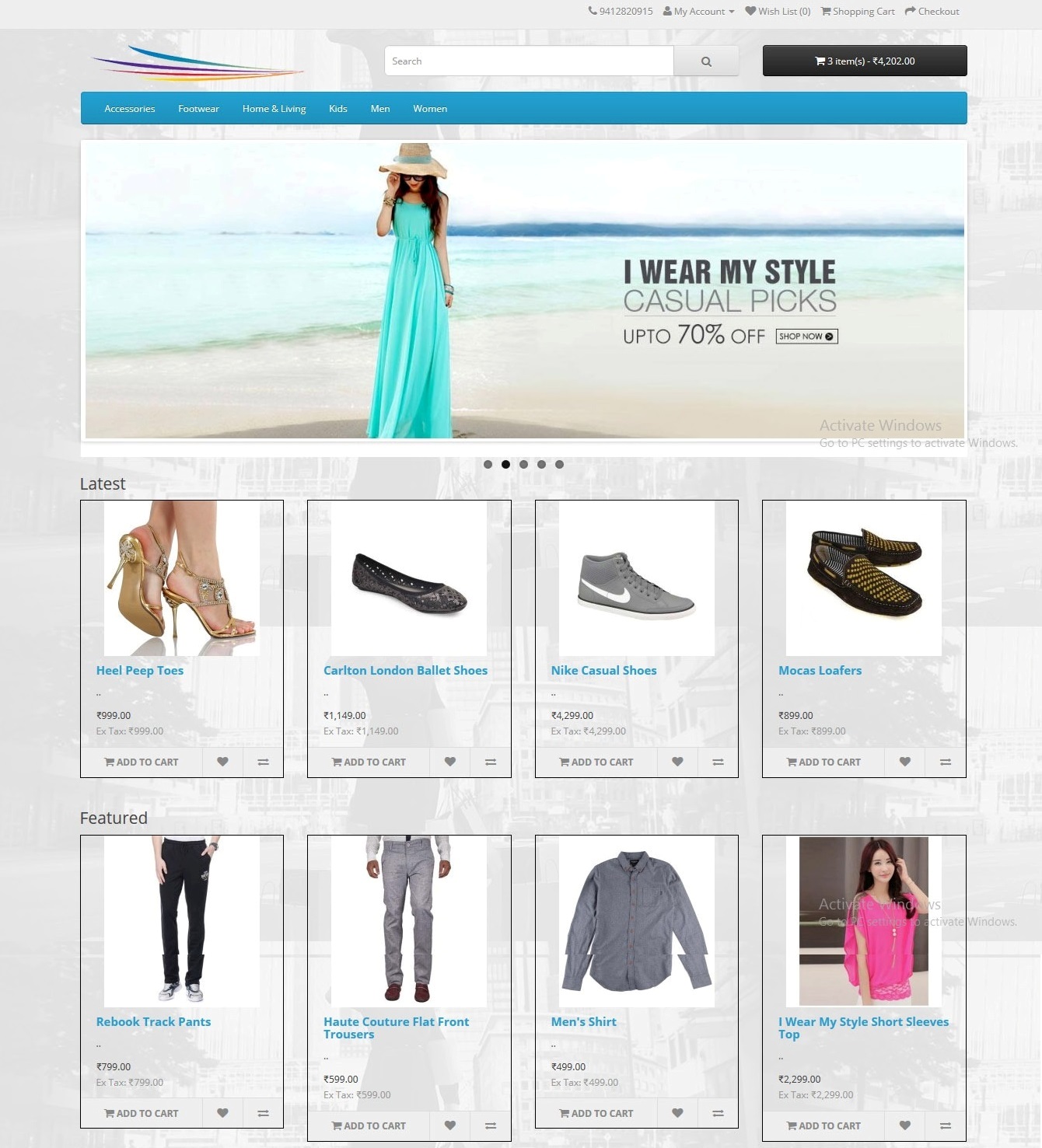Open the cart summary 3 item(s) dropdown
Image resolution: width=1042 pixels, height=1148 pixels.
point(865,61)
